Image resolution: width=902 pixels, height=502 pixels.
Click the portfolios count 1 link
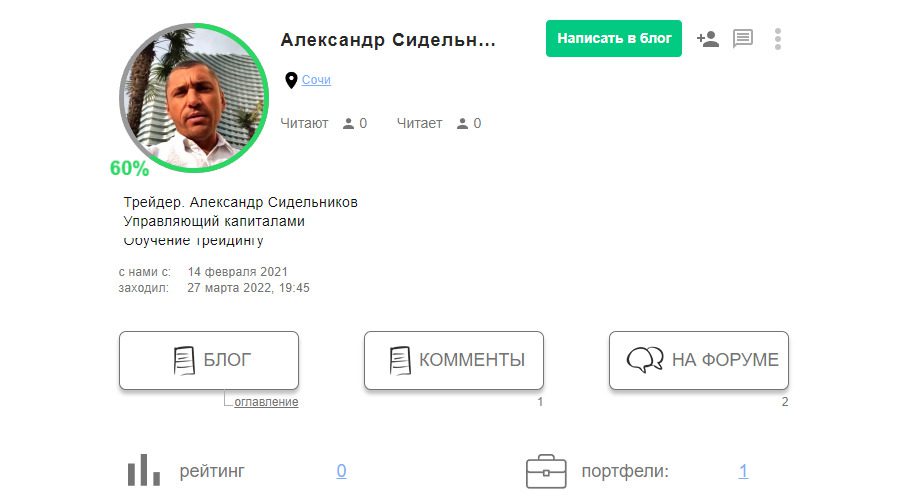[743, 471]
